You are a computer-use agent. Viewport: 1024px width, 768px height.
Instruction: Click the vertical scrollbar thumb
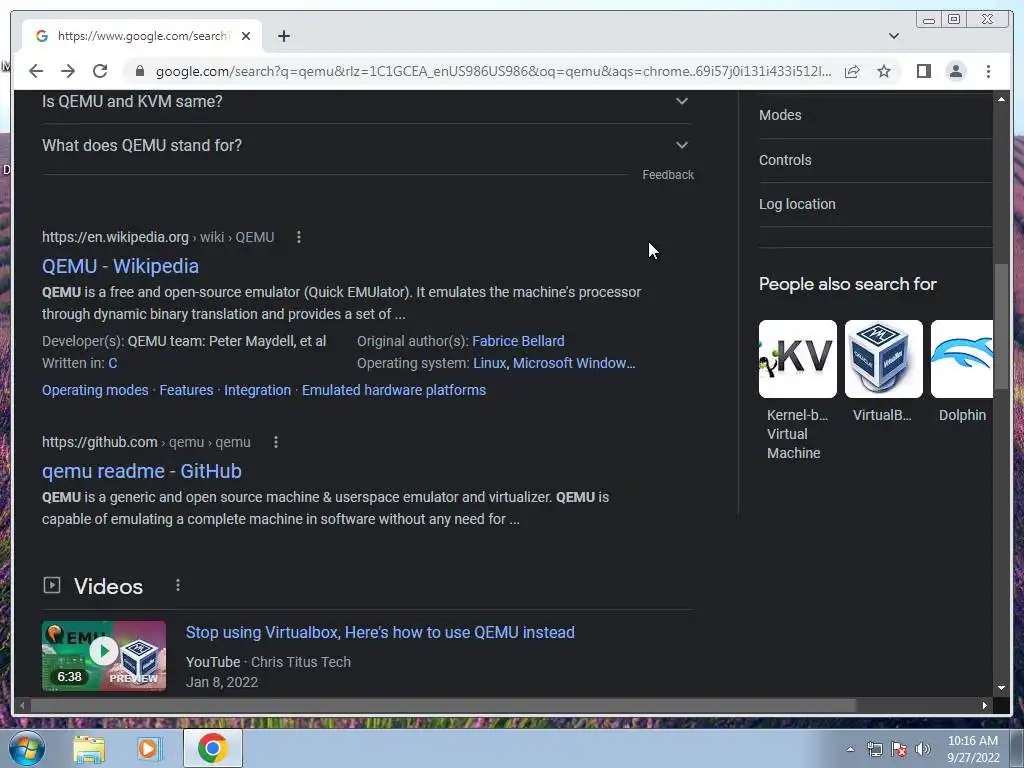[x=1001, y=327]
